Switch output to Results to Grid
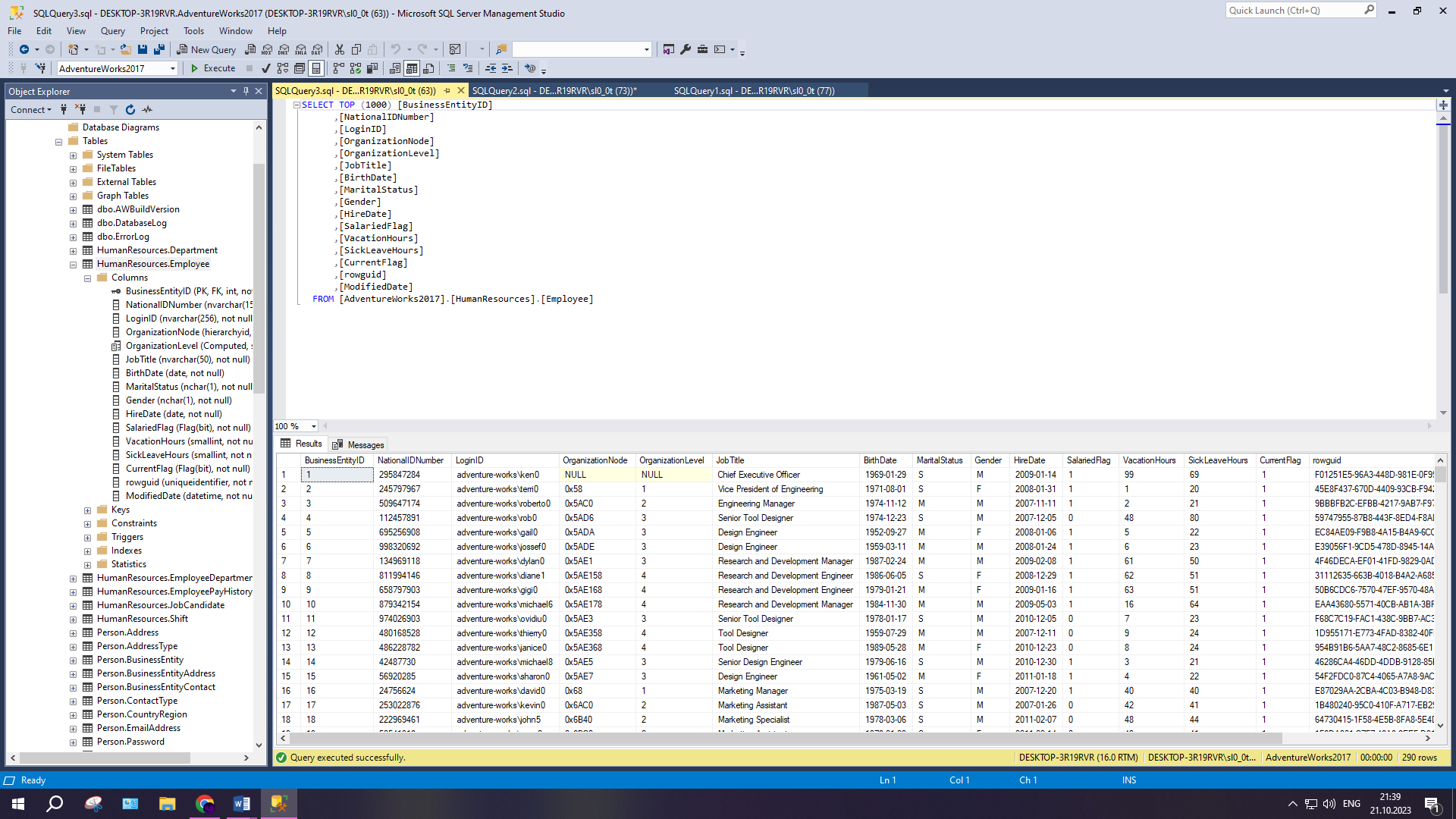1456x819 pixels. point(412,68)
